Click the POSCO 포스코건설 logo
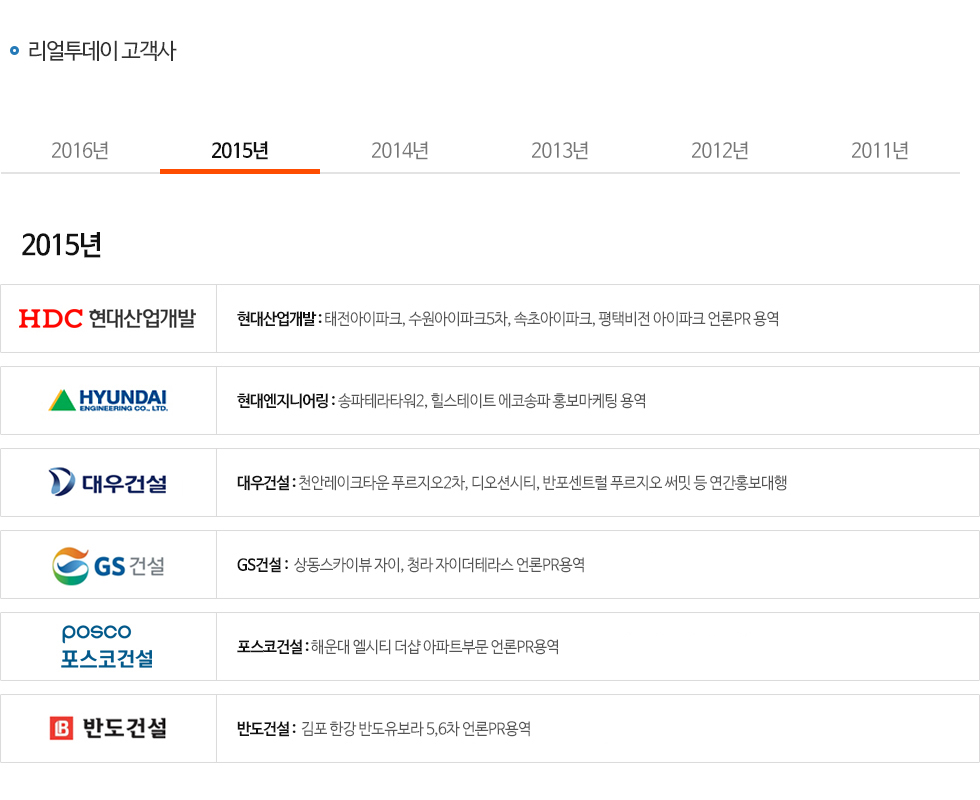Screen dimensions: 980x800 pos(107,646)
